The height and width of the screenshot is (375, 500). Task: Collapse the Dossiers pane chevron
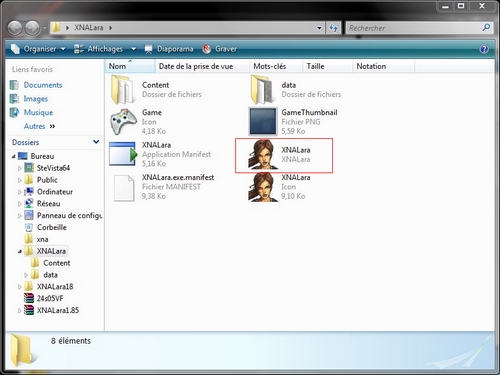(96, 142)
